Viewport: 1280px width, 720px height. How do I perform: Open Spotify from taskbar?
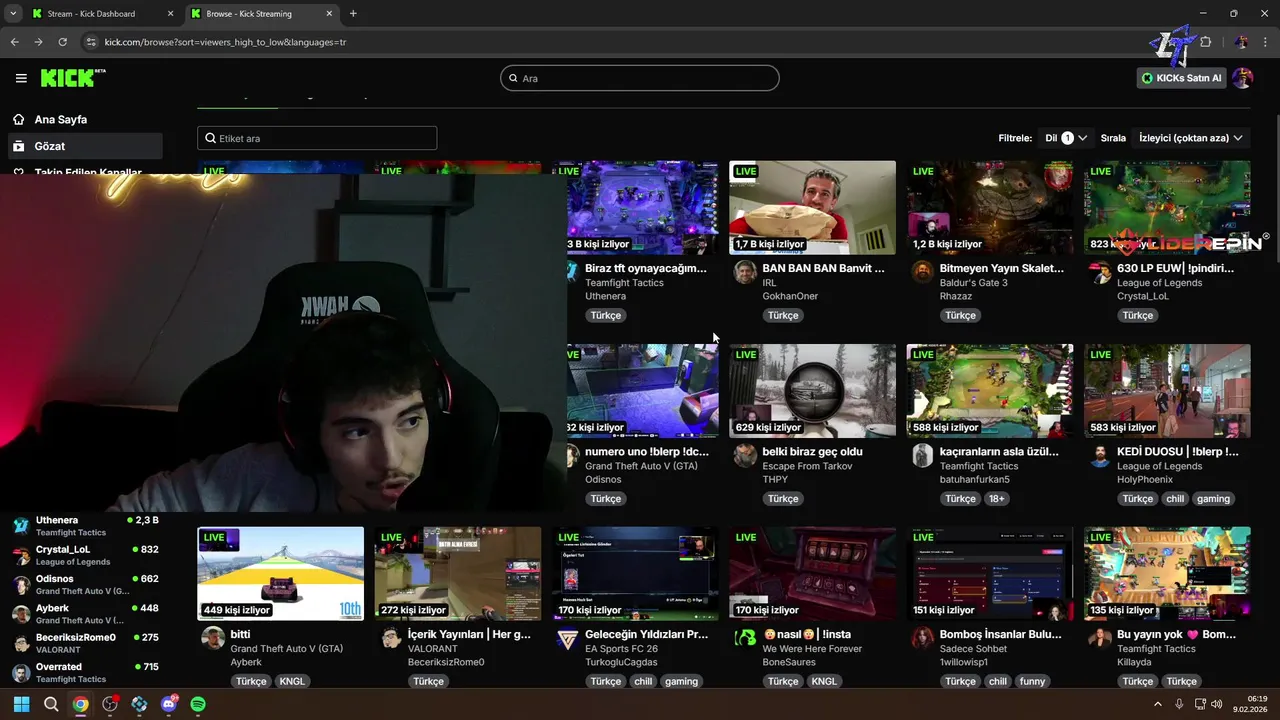pyautogui.click(x=198, y=704)
